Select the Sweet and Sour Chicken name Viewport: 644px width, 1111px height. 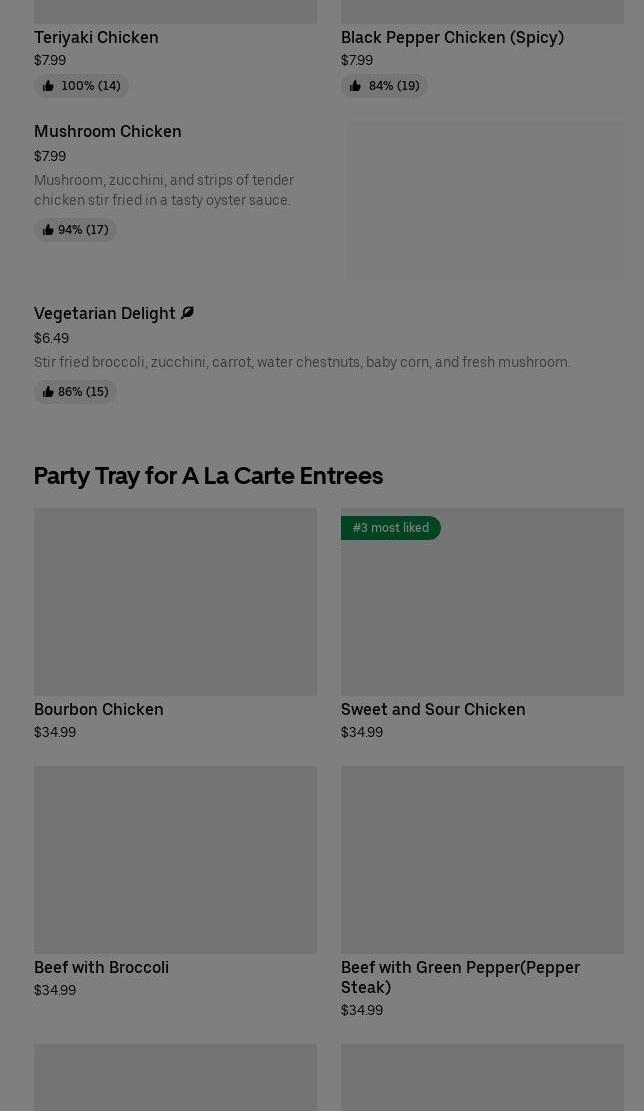click(433, 709)
